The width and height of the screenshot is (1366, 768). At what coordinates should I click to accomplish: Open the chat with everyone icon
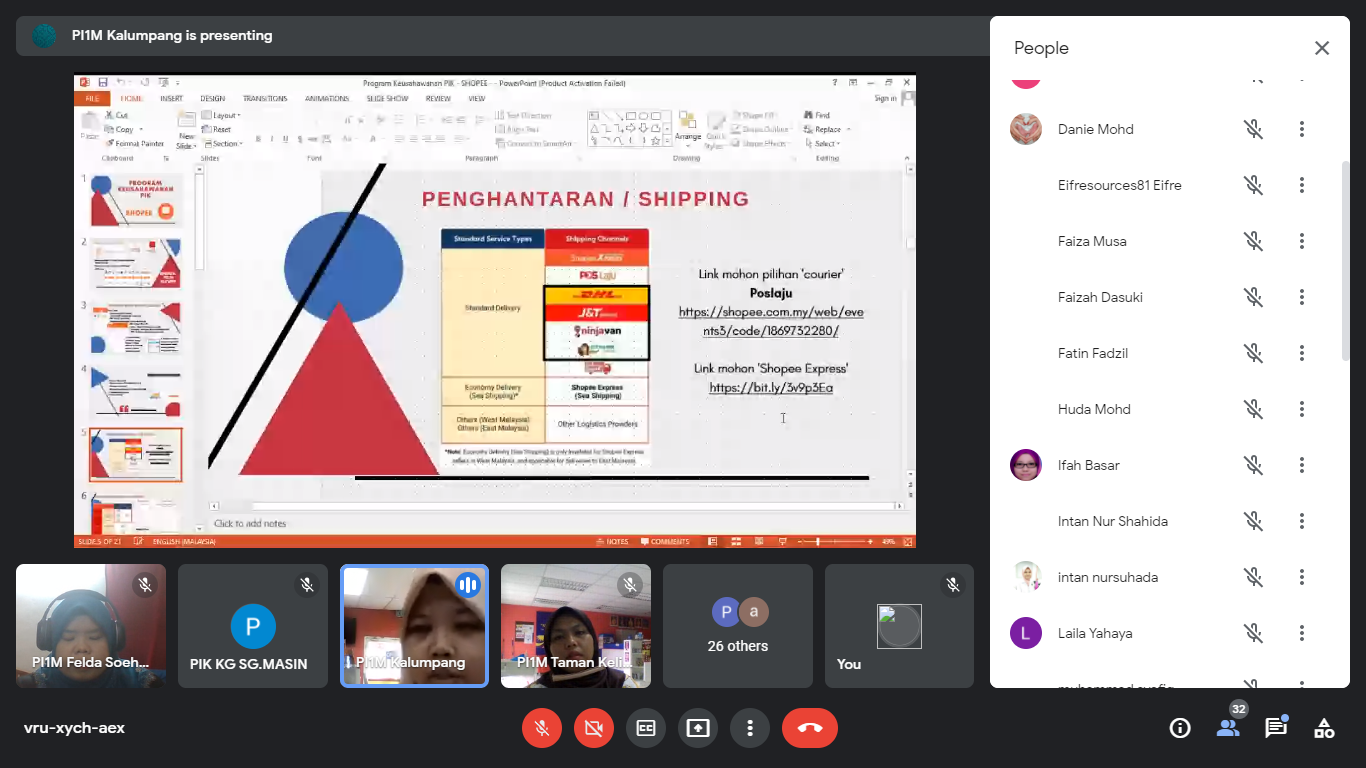(1276, 728)
